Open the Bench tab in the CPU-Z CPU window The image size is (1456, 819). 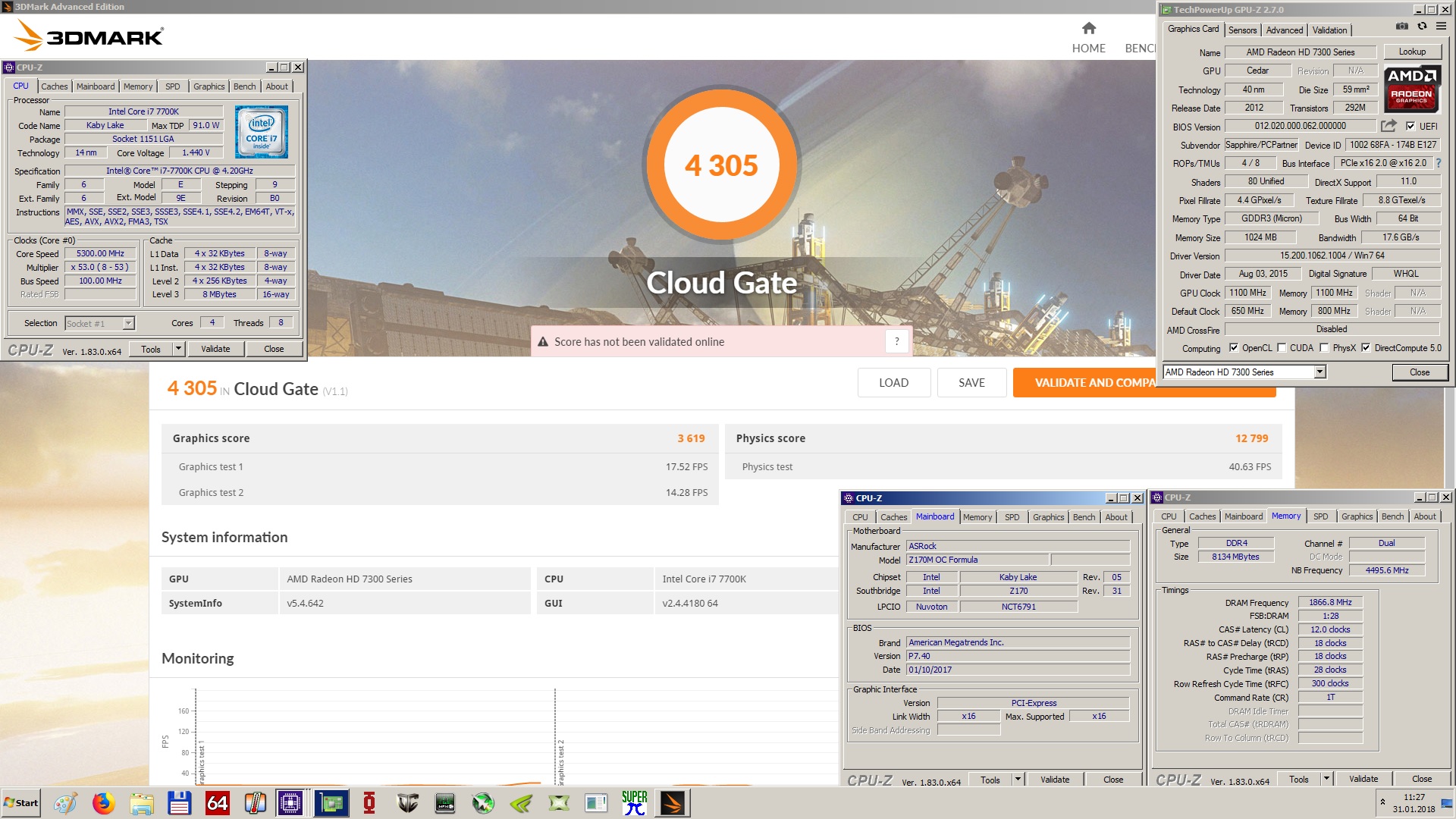pos(245,86)
